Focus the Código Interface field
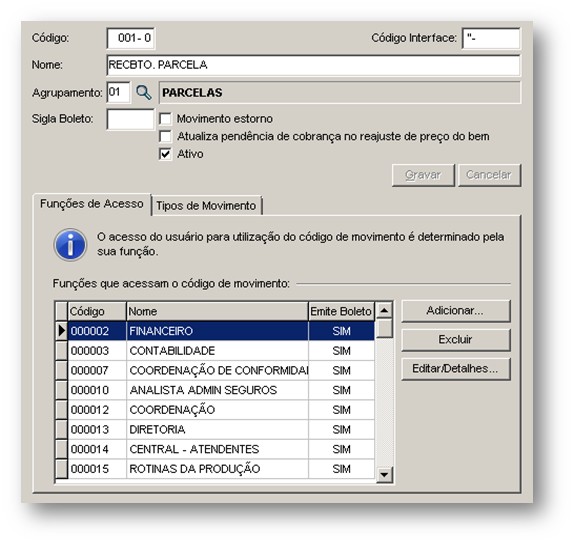This screenshot has width=575, height=545. 491,38
